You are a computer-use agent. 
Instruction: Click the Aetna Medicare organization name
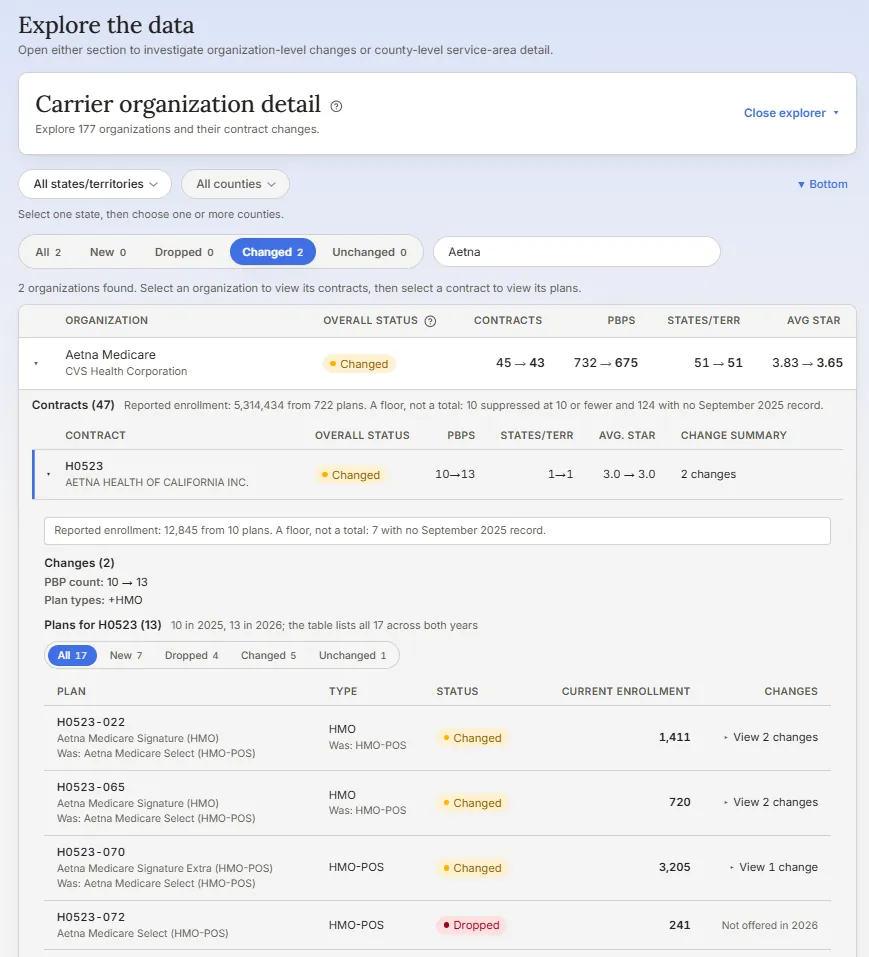click(x=110, y=355)
